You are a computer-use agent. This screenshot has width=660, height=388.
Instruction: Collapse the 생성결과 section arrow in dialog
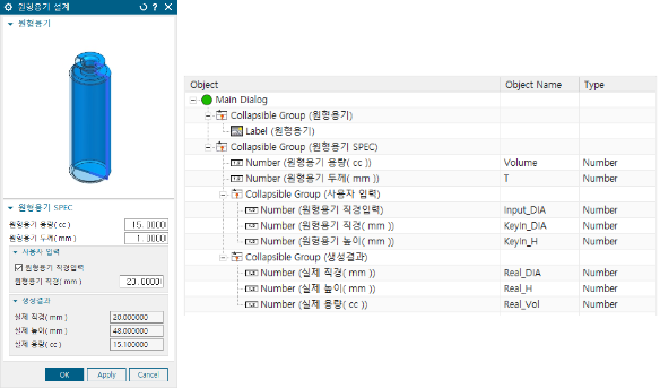click(16, 301)
